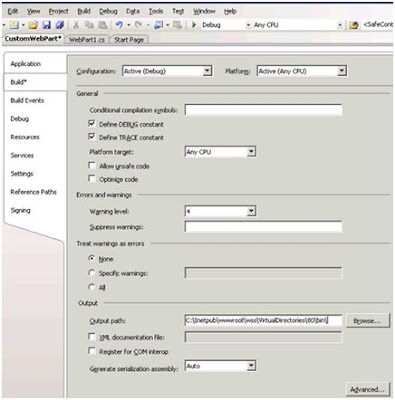Click the Open File folder icon
The height and width of the screenshot is (400, 395).
[x=33, y=25]
